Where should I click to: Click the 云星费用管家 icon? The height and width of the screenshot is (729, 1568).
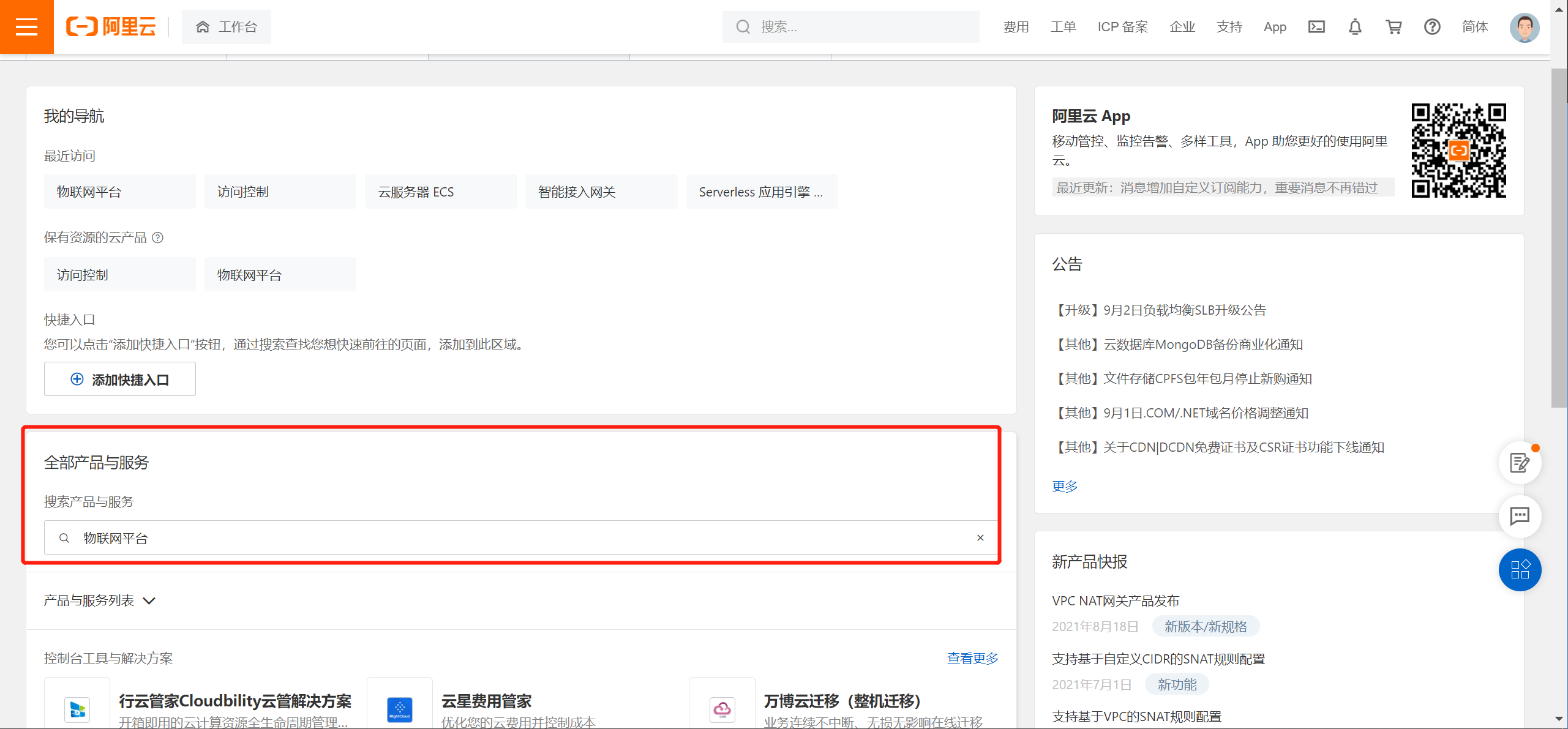[x=400, y=709]
